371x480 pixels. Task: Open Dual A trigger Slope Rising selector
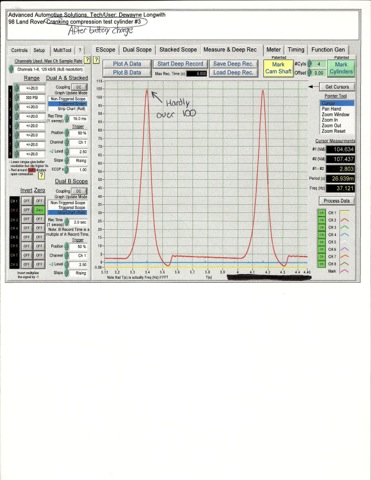(x=79, y=160)
